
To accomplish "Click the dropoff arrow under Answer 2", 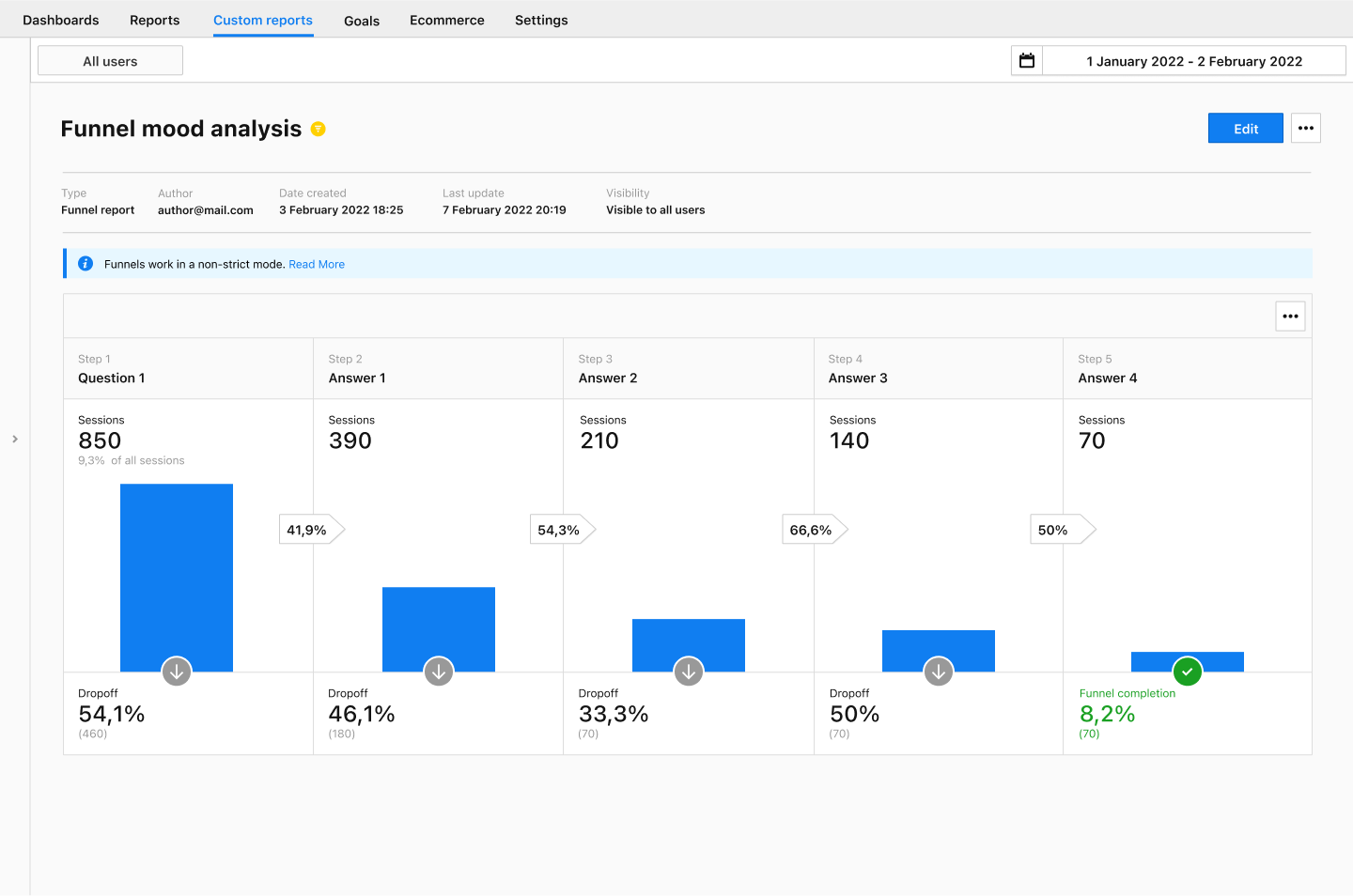I will (x=689, y=672).
